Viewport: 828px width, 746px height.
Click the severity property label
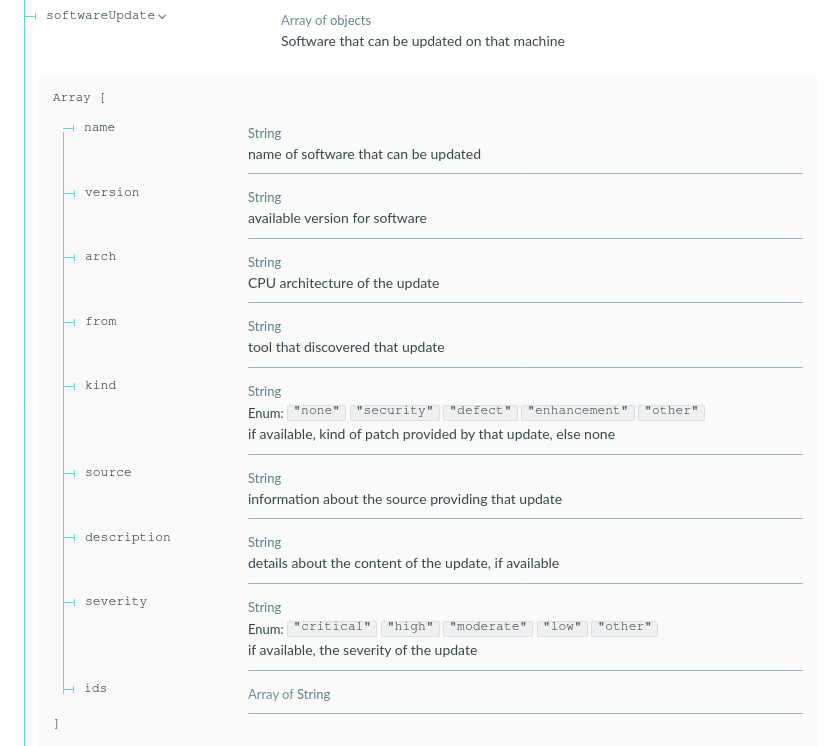coord(116,602)
